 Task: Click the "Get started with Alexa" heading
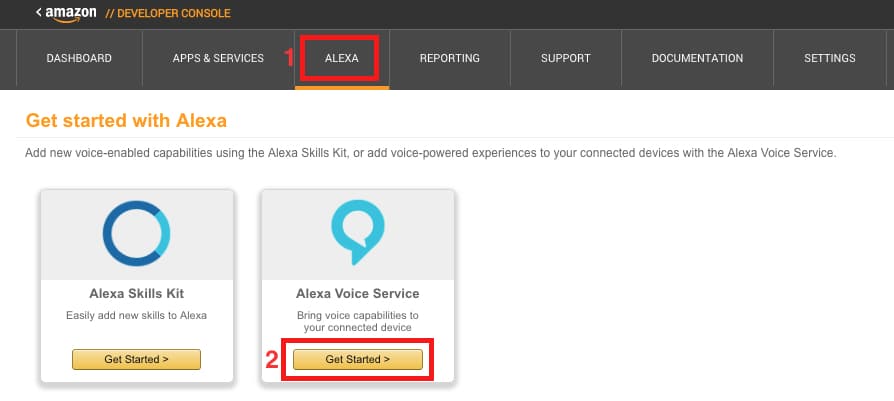click(126, 121)
